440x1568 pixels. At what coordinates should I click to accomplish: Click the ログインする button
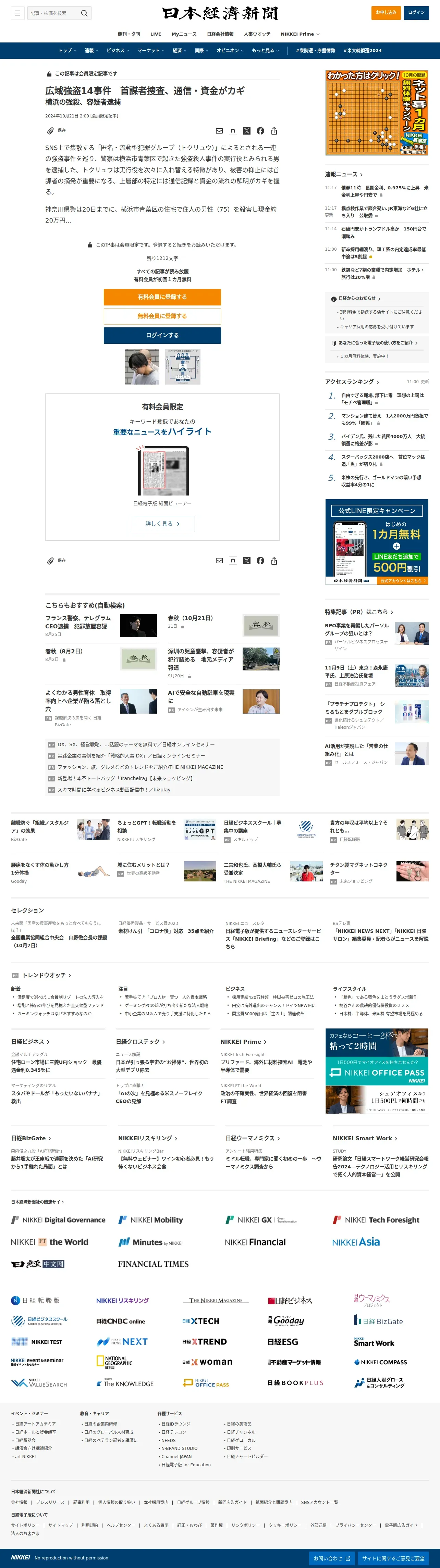click(162, 335)
